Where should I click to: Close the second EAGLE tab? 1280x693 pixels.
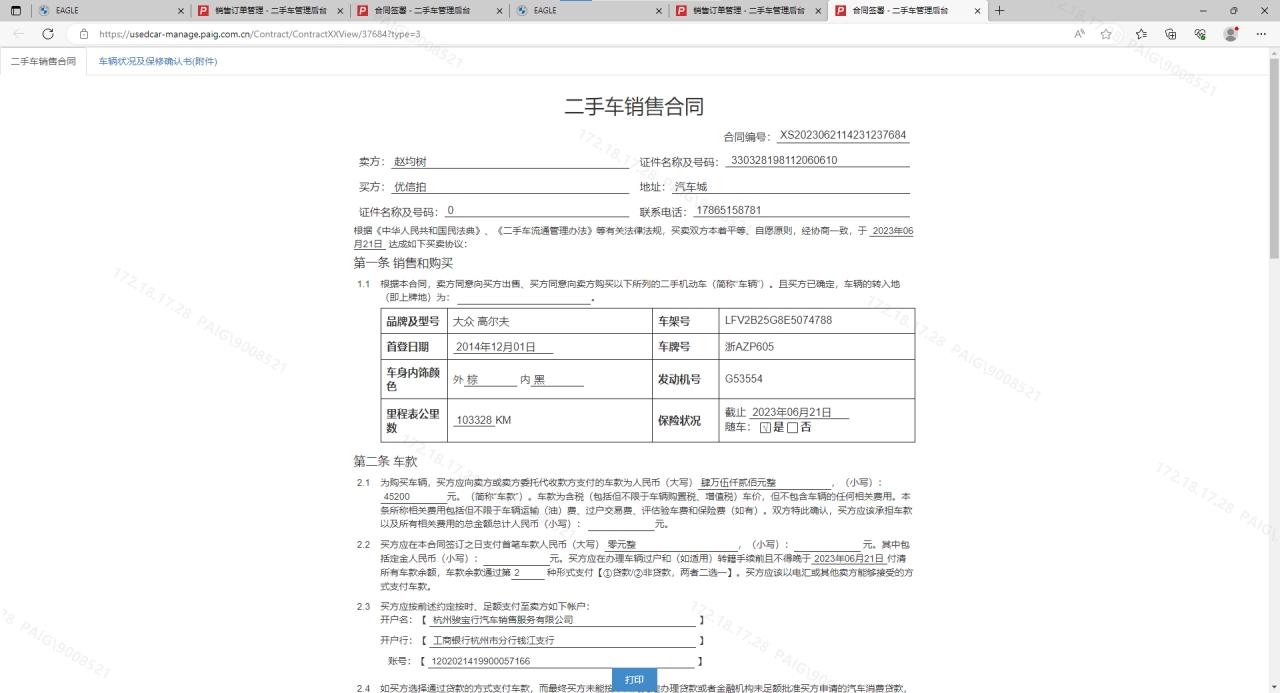point(660,10)
